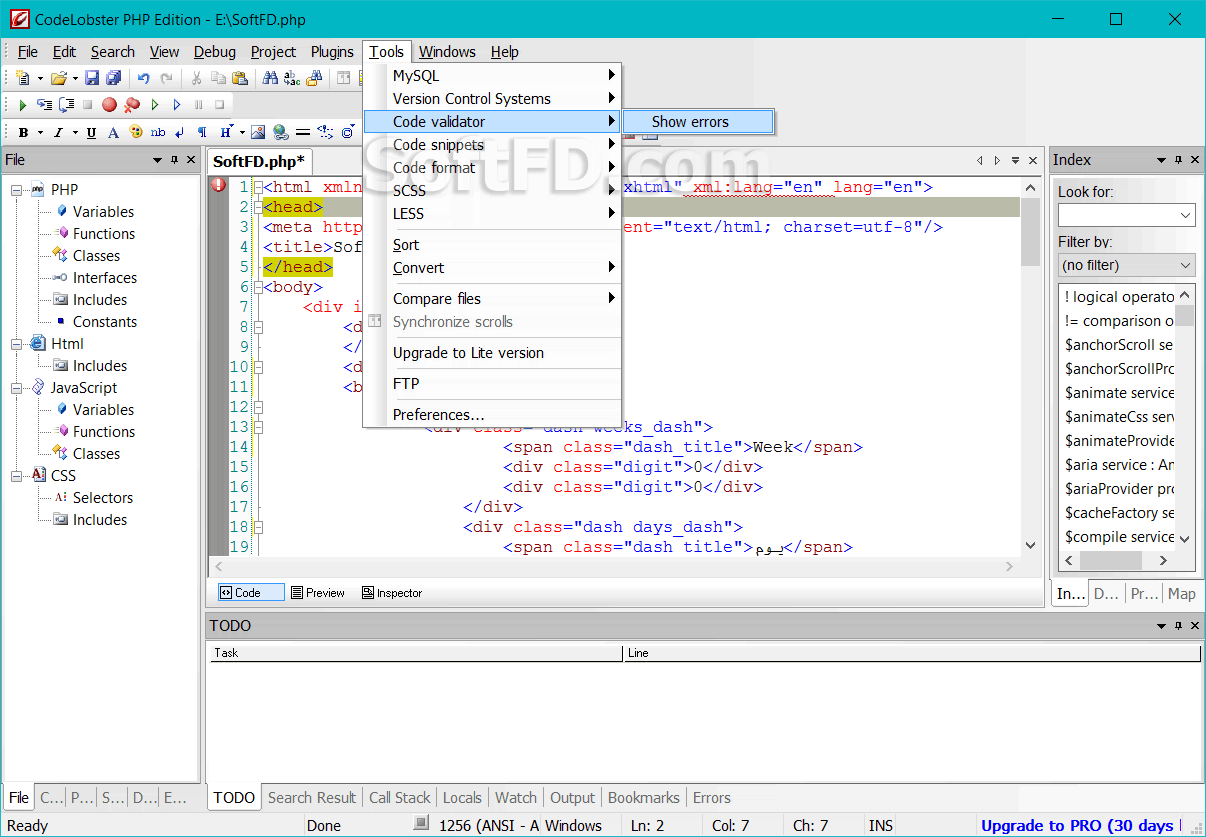This screenshot has width=1206, height=837.
Task: Open the heading H dropdown arrow
Action: pyautogui.click(x=242, y=132)
